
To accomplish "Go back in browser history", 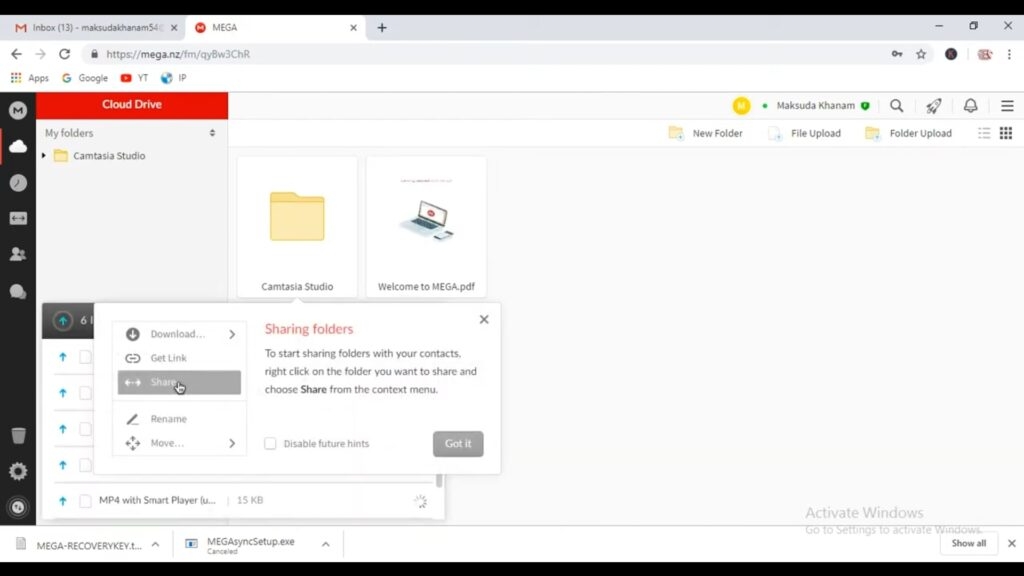I will tap(16, 54).
